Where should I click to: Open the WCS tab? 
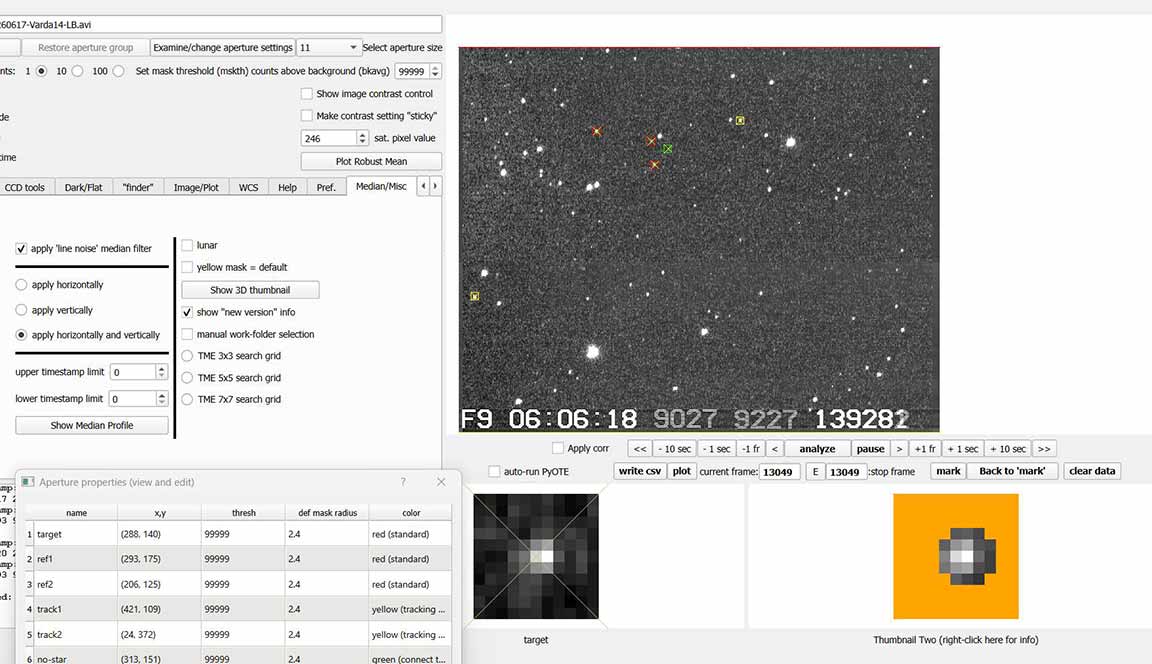click(x=248, y=187)
